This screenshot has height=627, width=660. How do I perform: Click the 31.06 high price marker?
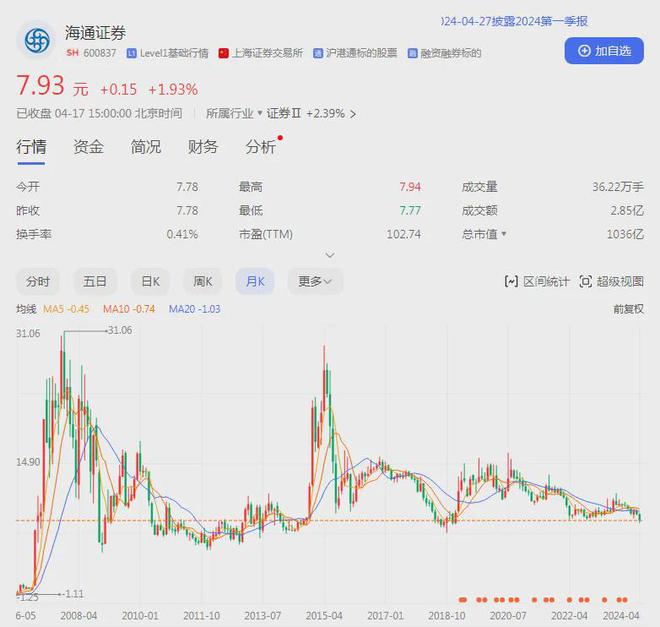[120, 330]
